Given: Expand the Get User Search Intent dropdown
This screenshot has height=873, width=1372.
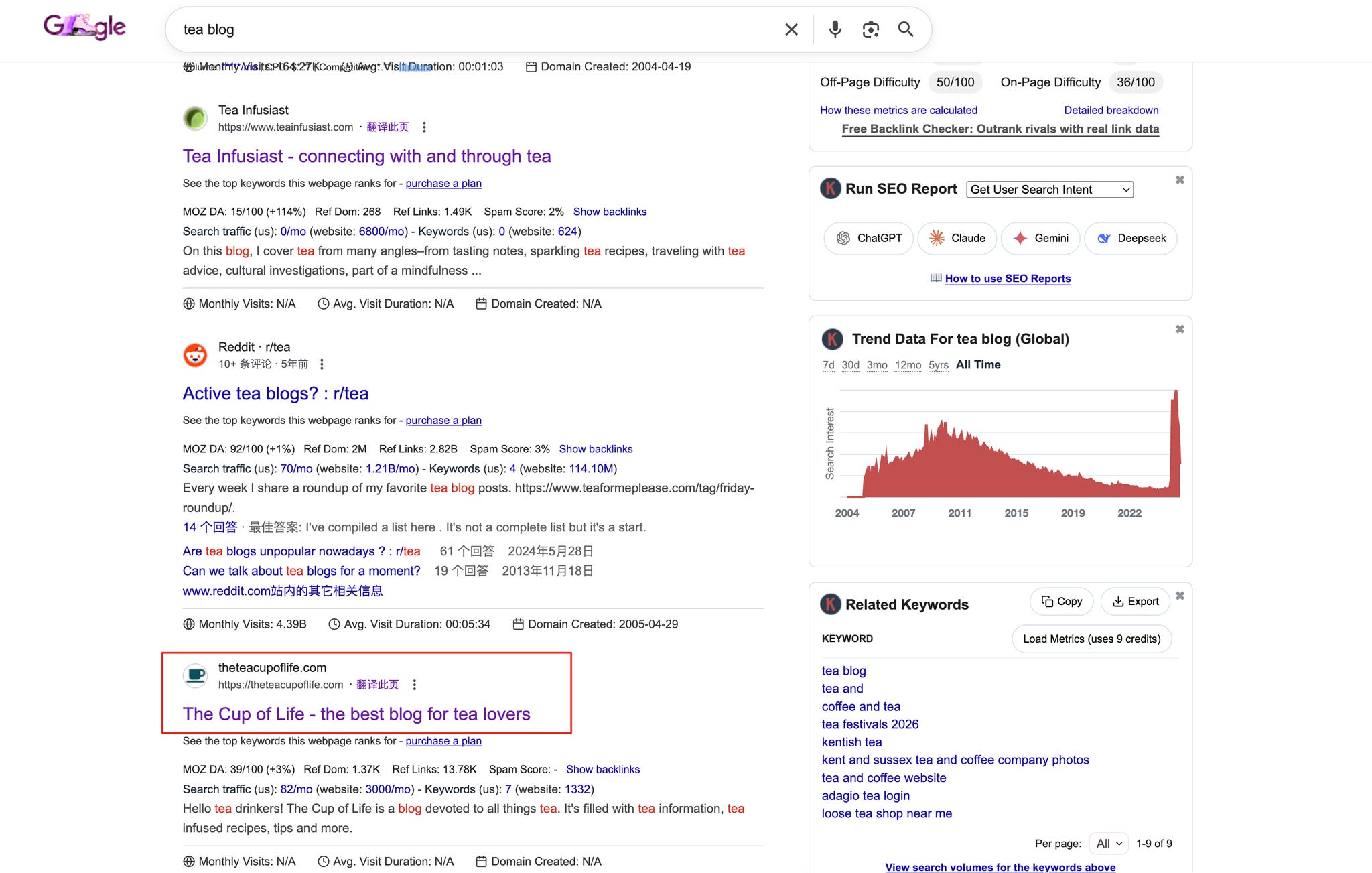Looking at the screenshot, I should click(x=1050, y=190).
